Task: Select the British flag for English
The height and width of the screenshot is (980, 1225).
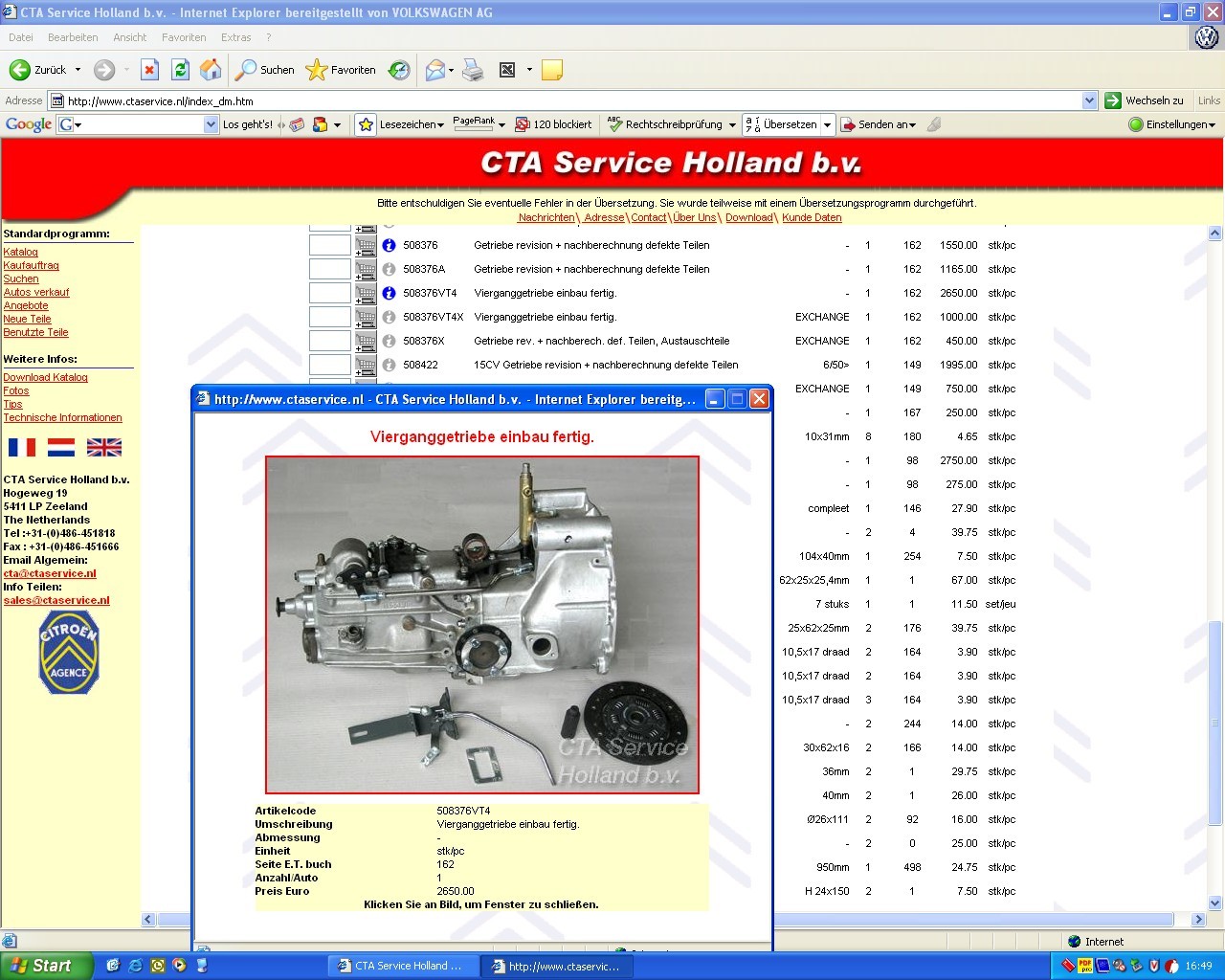Action: [103, 447]
